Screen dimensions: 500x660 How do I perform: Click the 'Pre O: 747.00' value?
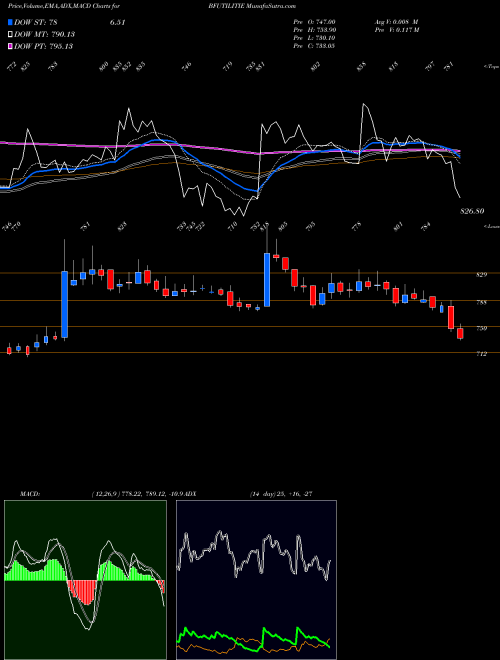(314, 22)
